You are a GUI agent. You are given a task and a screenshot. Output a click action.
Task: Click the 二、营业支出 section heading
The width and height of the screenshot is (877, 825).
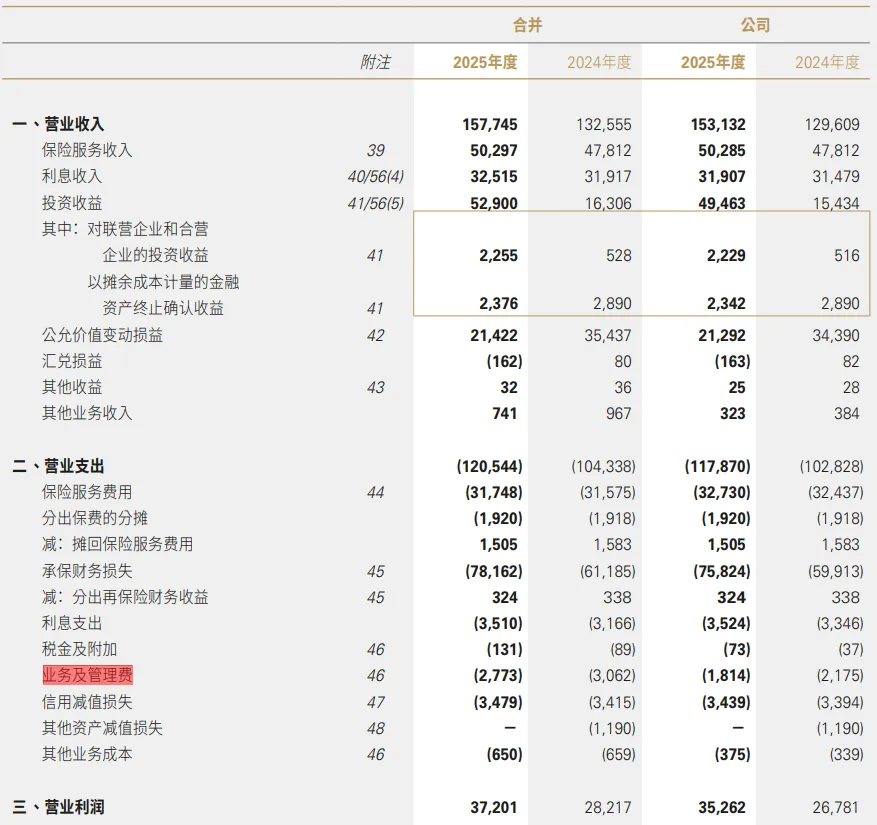click(x=58, y=466)
